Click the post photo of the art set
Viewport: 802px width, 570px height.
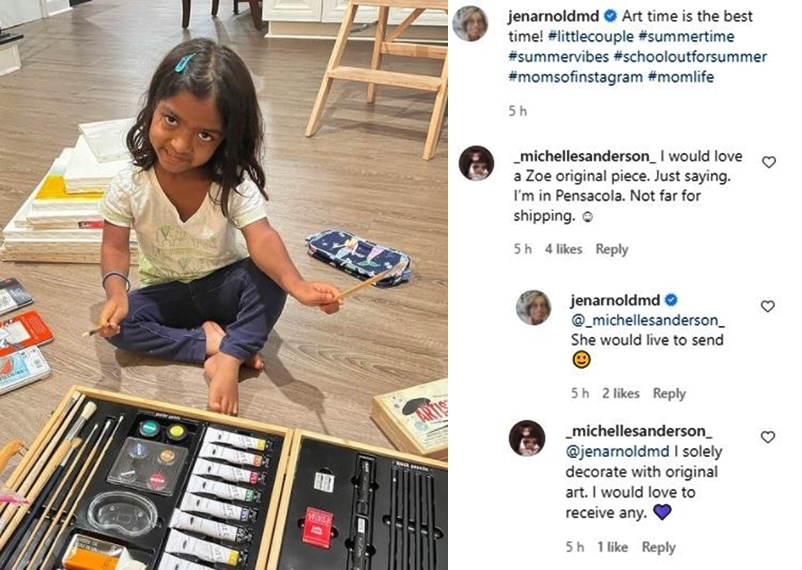pos(224,285)
